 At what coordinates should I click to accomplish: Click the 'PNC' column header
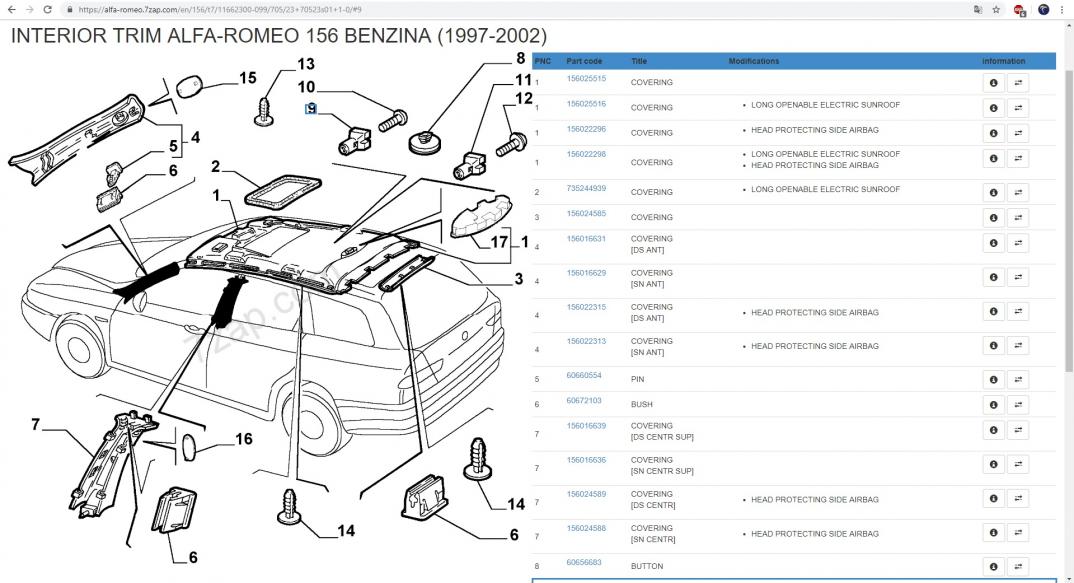(542, 61)
